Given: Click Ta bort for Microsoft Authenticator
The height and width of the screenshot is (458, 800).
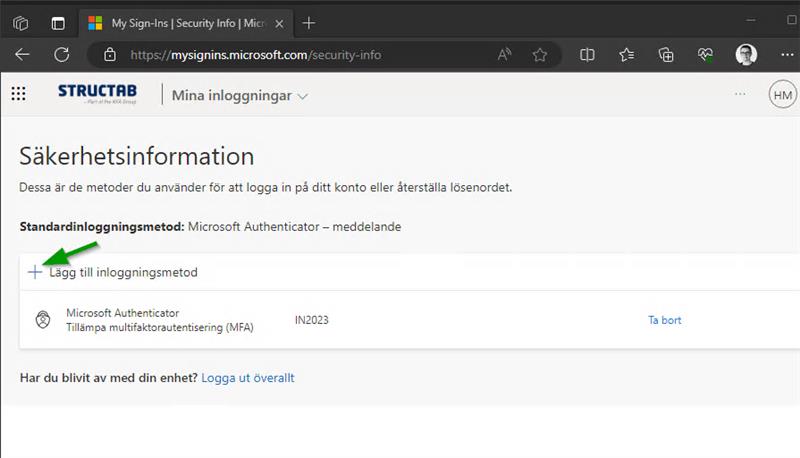Looking at the screenshot, I should pos(664,320).
